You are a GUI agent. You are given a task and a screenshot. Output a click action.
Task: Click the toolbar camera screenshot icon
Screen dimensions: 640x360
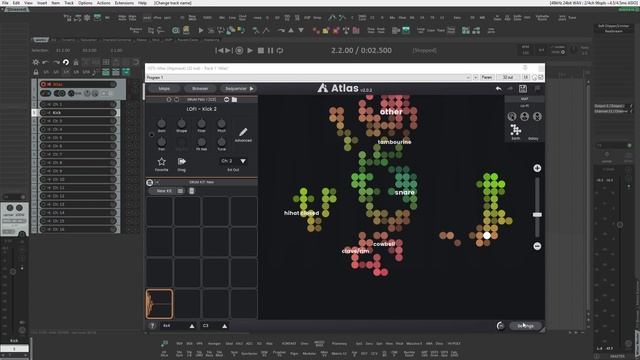176,30
